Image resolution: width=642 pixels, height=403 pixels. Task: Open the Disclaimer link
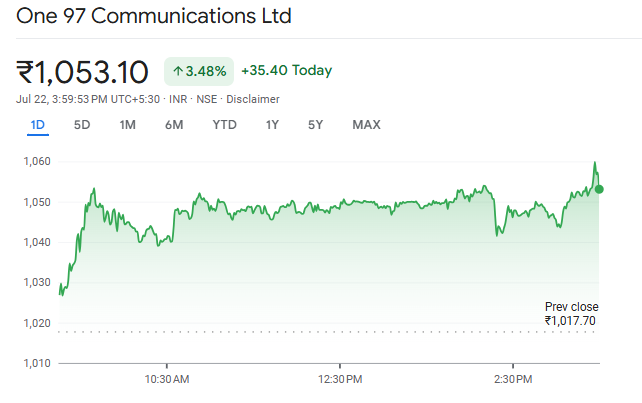tap(253, 99)
